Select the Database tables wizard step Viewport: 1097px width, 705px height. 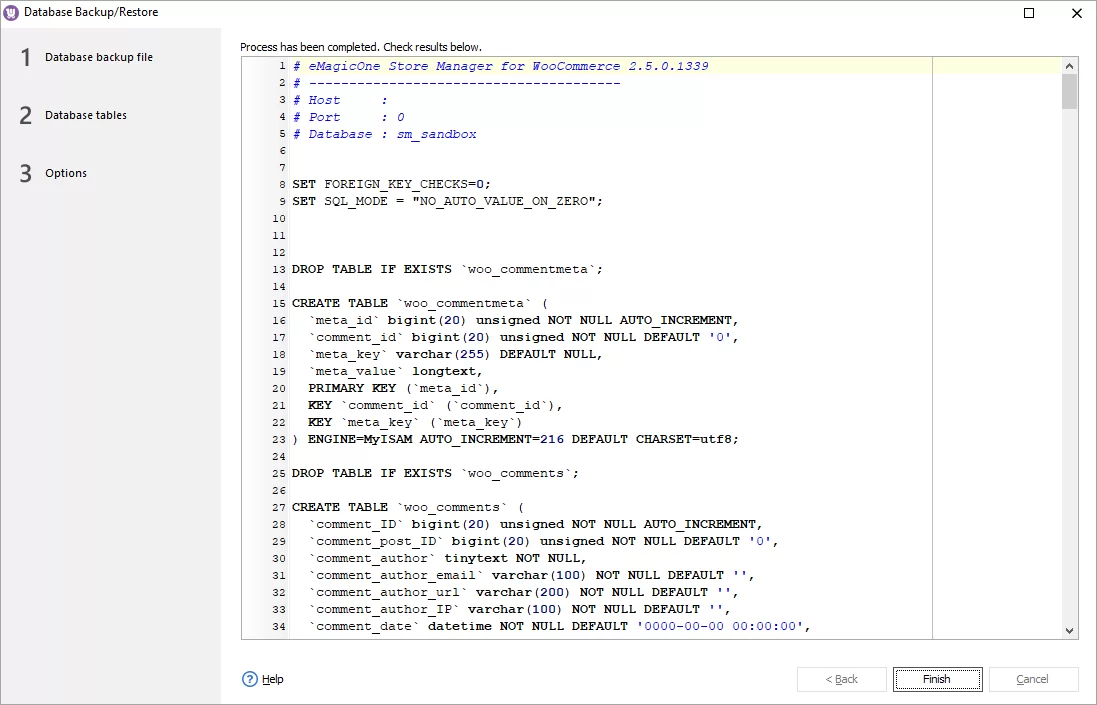pyautogui.click(x=85, y=115)
